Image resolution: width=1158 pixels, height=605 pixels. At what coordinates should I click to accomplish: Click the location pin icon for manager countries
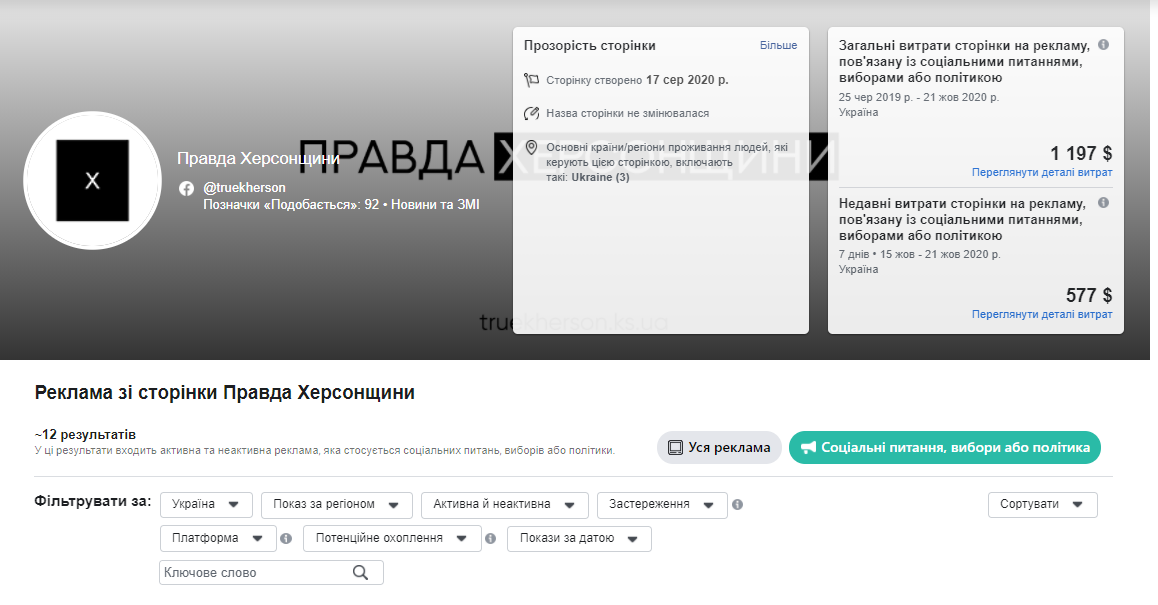[x=531, y=147]
